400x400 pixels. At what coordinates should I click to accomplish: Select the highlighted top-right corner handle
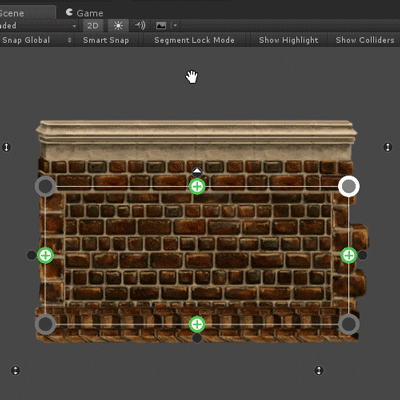(349, 186)
